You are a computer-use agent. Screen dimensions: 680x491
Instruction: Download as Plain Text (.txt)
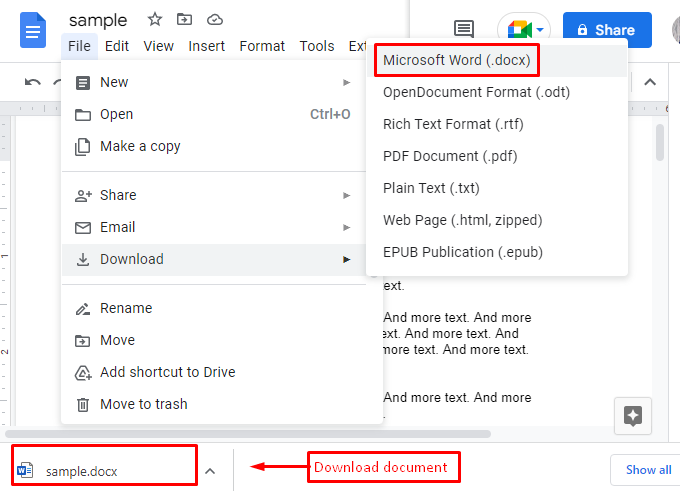(x=497, y=189)
